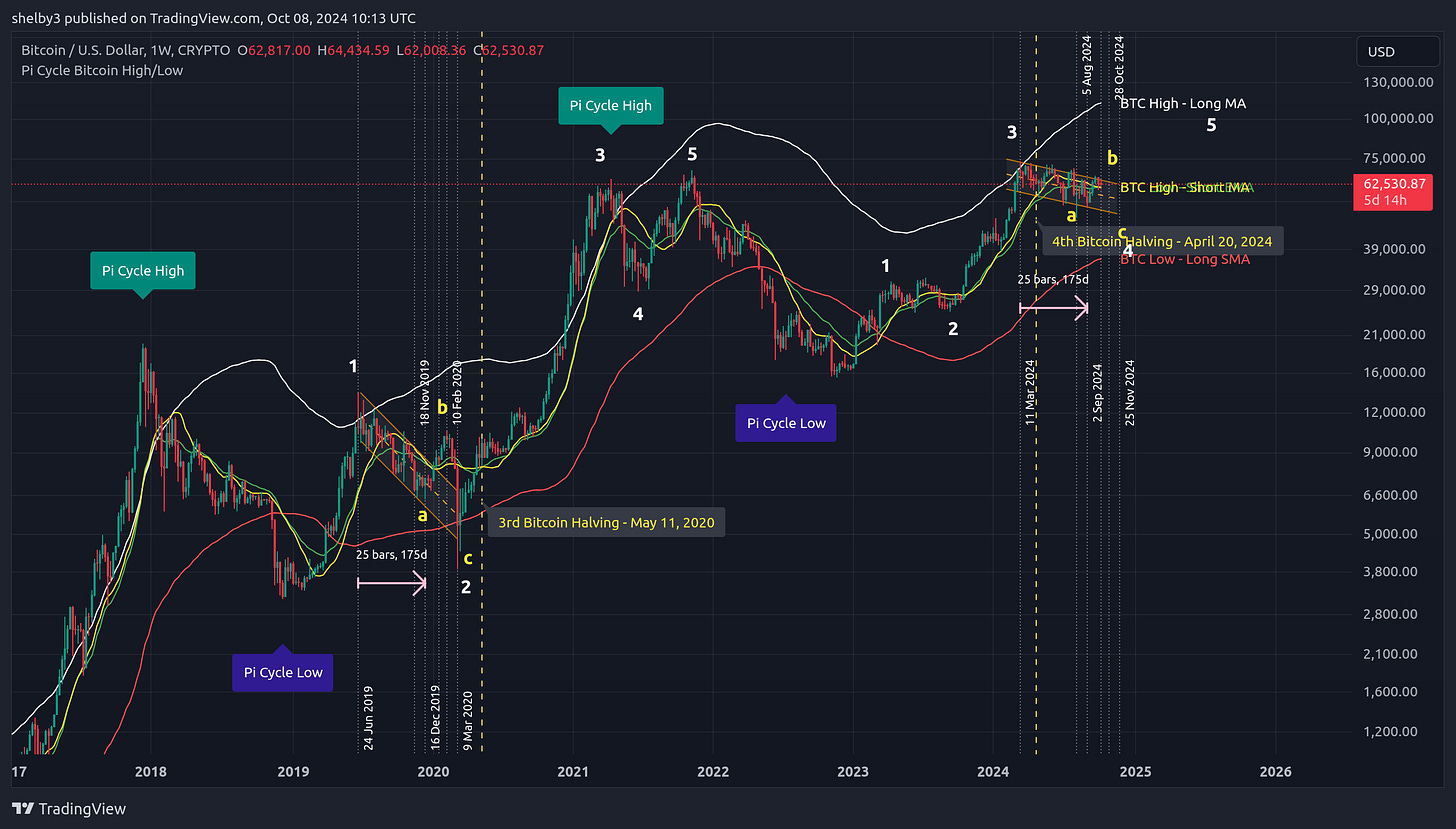Select the '4th Bitcoin Halving - April 20, 2024' label

tap(1162, 241)
